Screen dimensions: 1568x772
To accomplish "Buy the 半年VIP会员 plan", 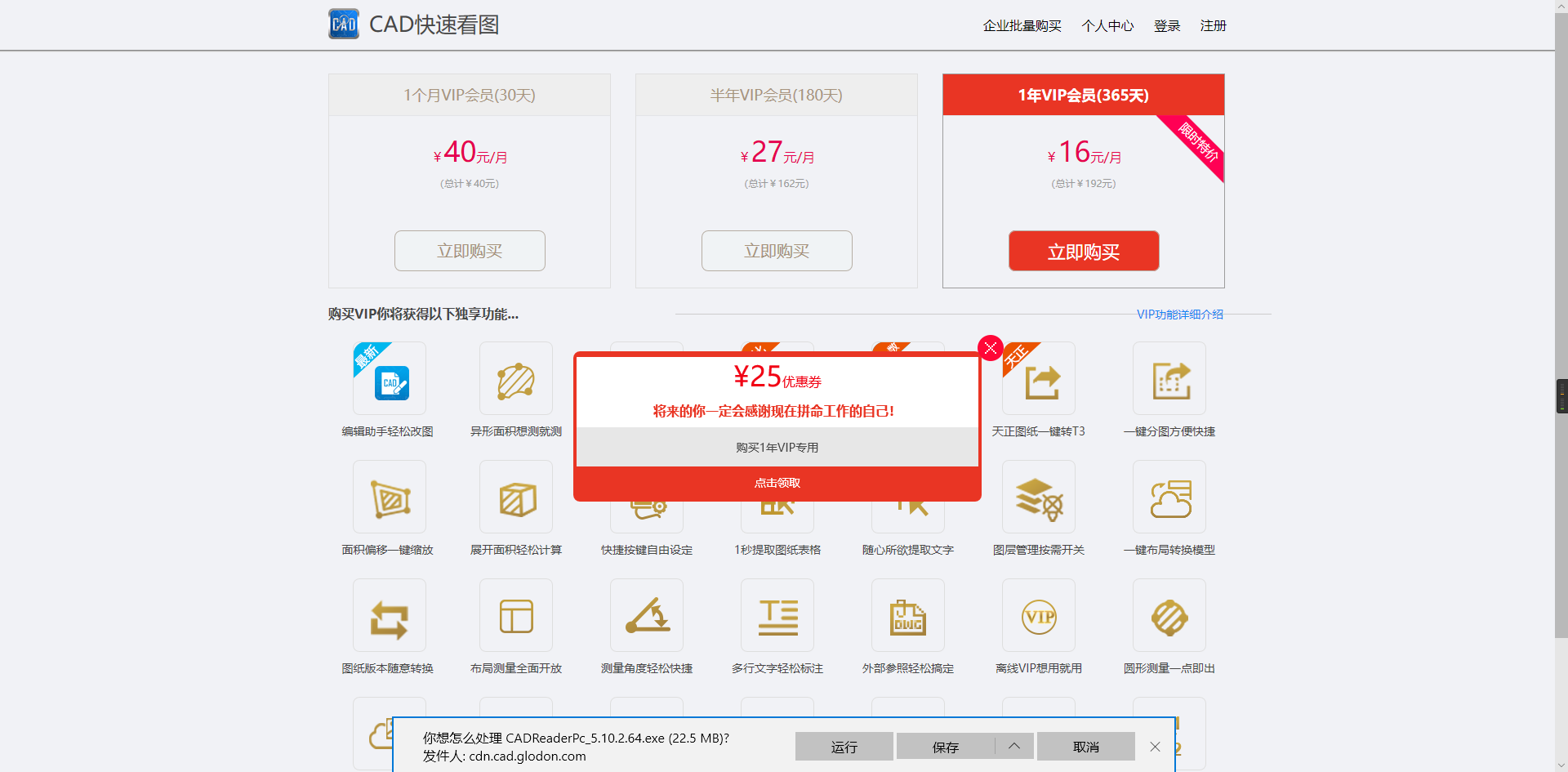I will pos(777,251).
